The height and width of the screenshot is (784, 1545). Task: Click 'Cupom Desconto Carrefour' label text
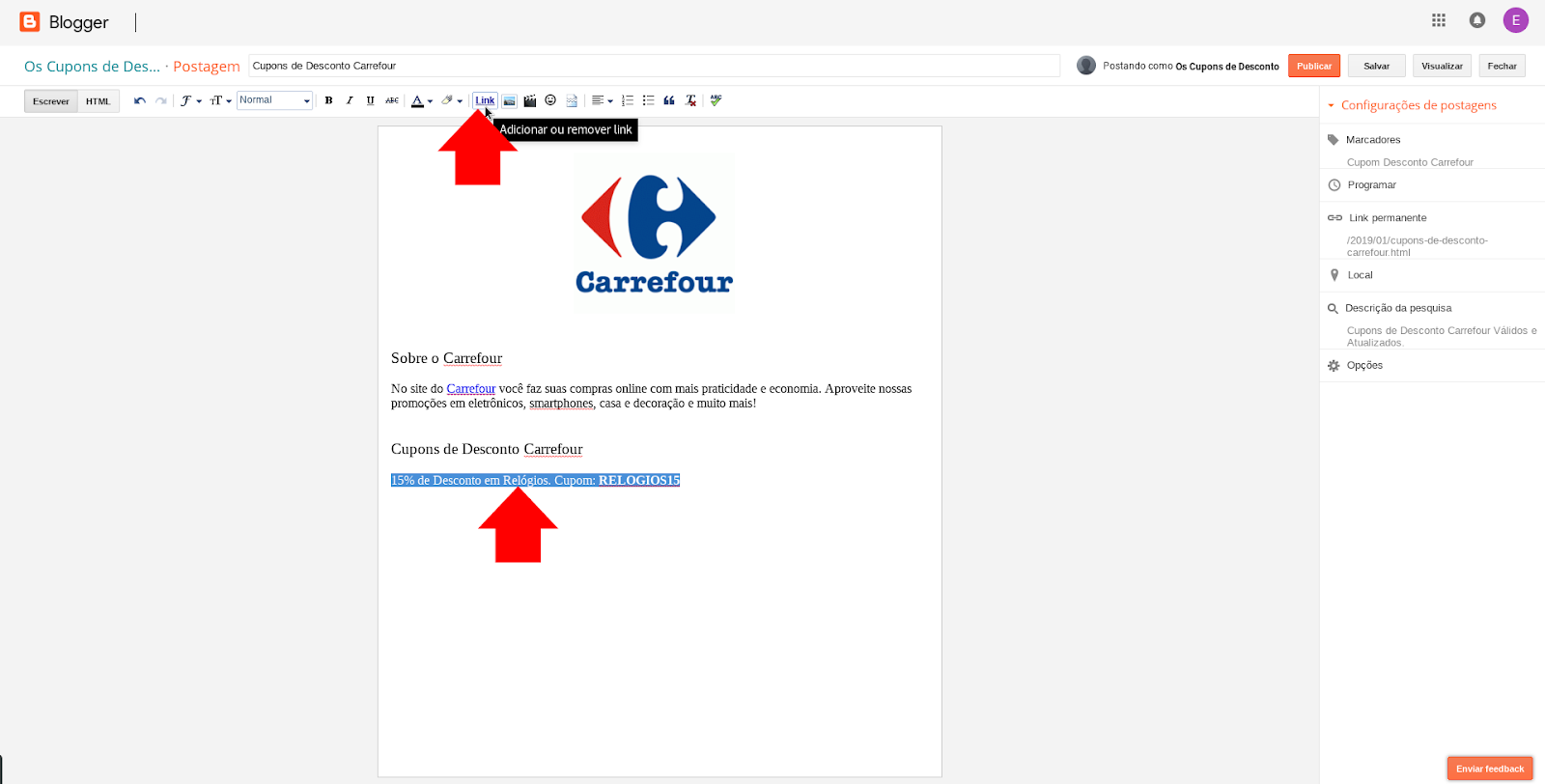(x=1410, y=162)
